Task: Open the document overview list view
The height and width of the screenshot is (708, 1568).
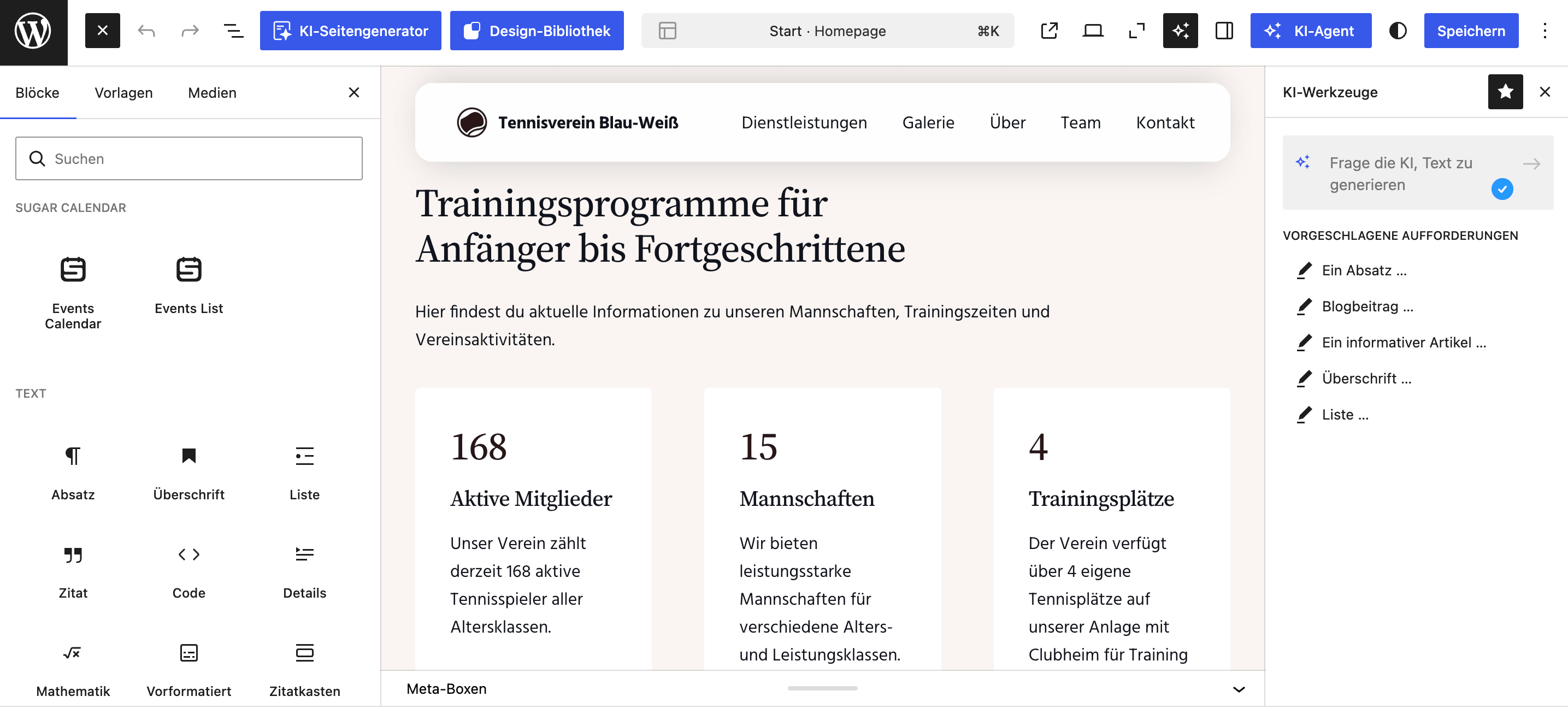Action: coord(234,31)
